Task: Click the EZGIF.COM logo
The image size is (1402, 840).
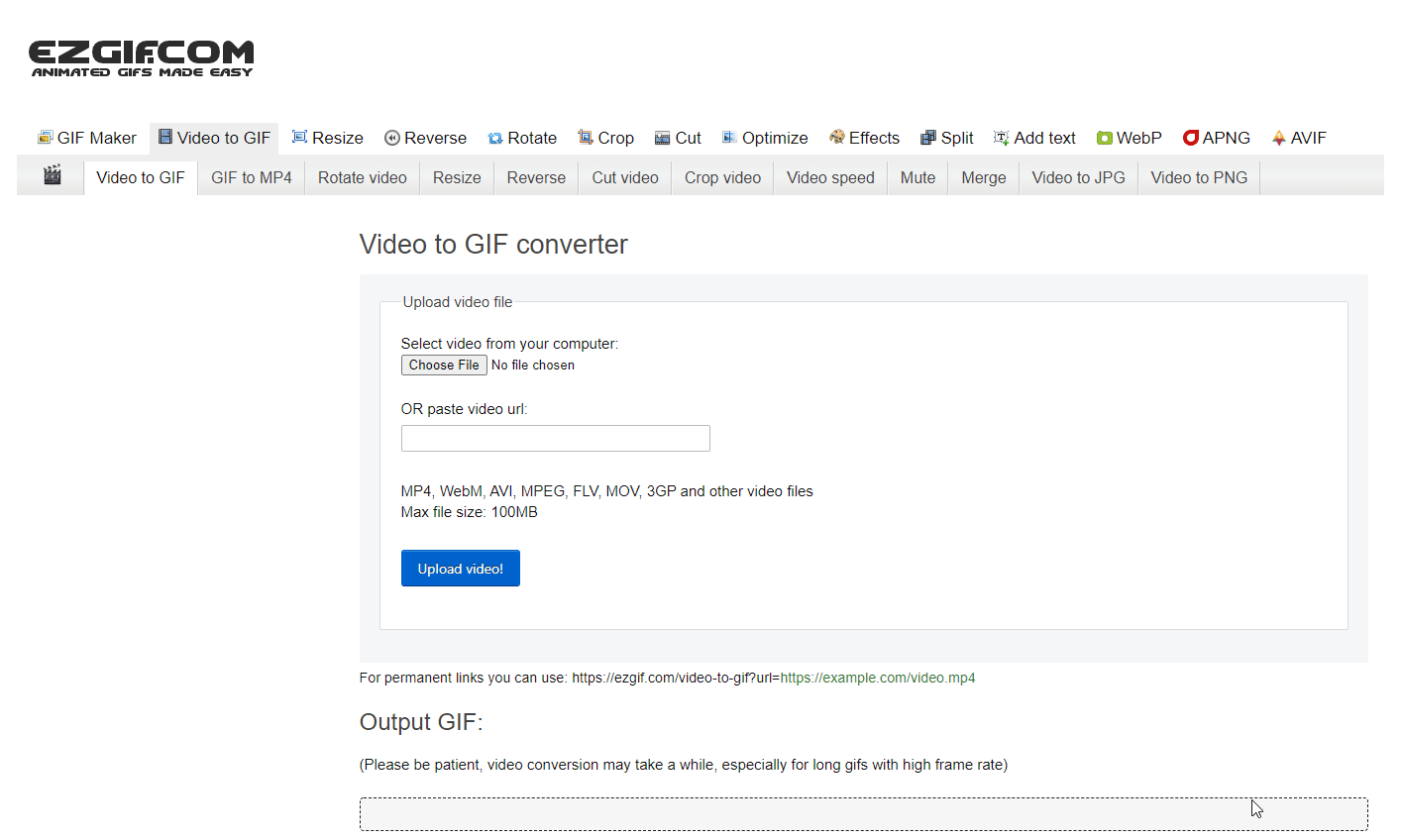Action: pyautogui.click(x=141, y=58)
